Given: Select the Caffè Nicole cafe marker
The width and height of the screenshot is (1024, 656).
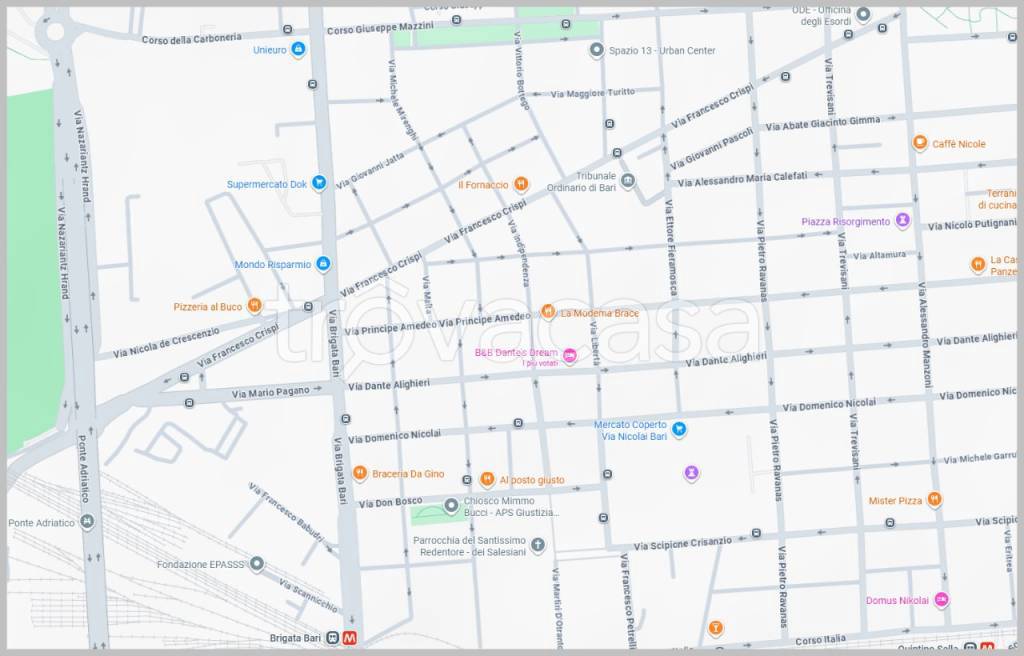Looking at the screenshot, I should (x=920, y=142).
